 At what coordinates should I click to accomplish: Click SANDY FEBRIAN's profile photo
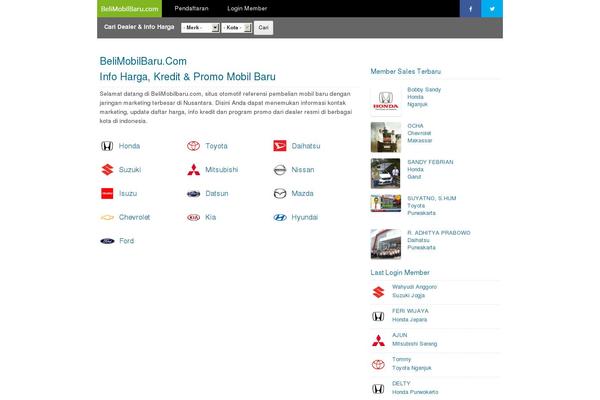click(386, 173)
